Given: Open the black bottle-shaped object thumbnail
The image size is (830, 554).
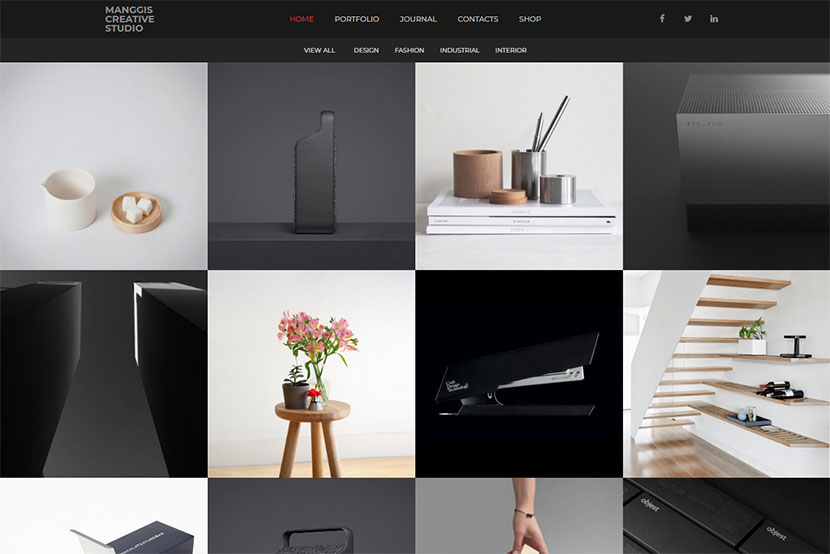Looking at the screenshot, I should (x=311, y=166).
